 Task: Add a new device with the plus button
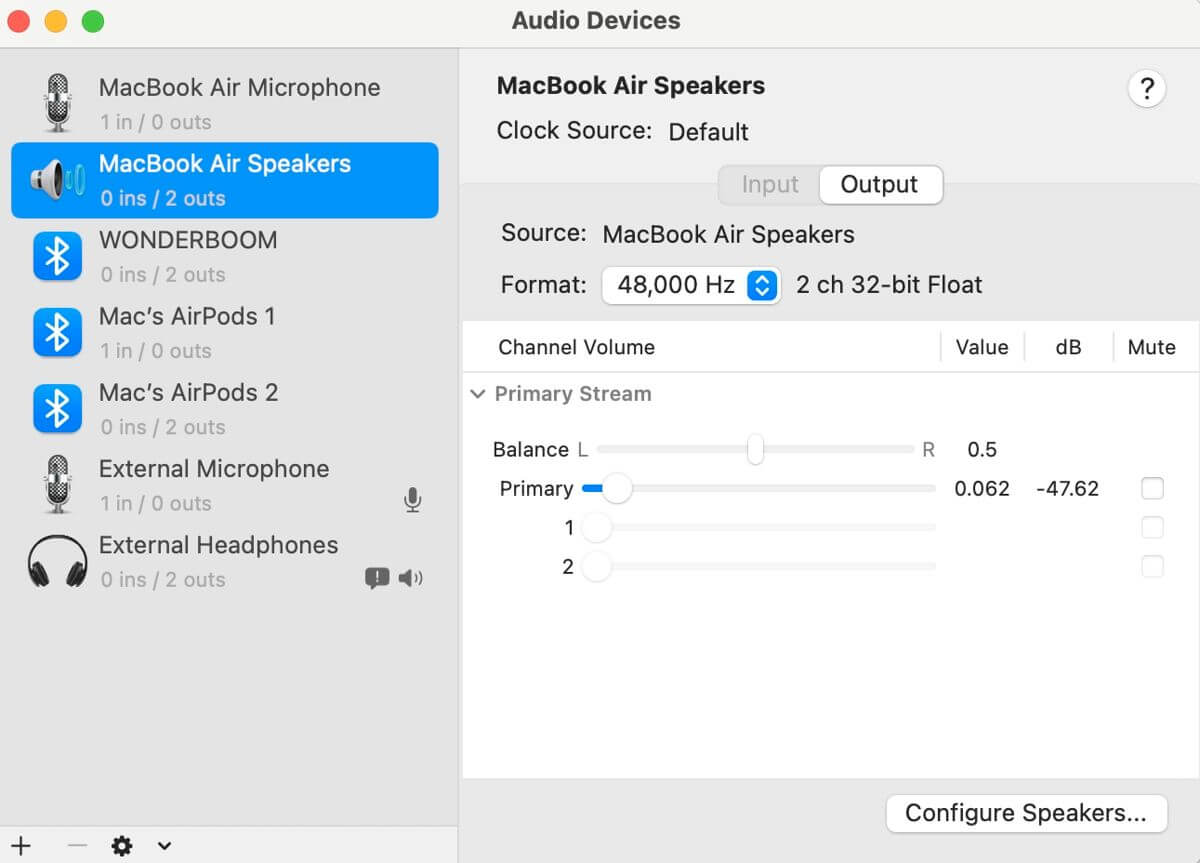pyautogui.click(x=22, y=845)
